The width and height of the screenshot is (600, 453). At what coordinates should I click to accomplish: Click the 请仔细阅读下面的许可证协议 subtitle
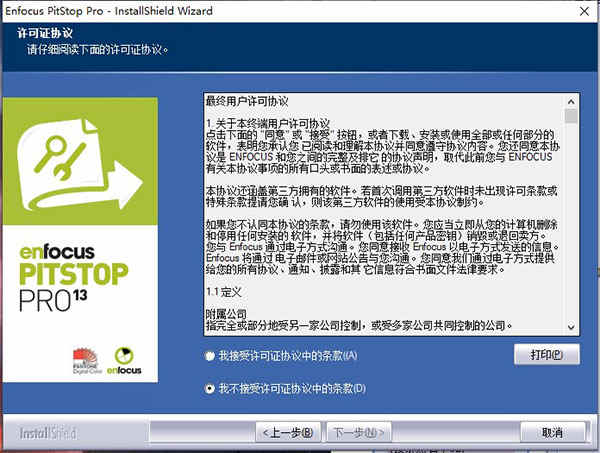tap(98, 50)
